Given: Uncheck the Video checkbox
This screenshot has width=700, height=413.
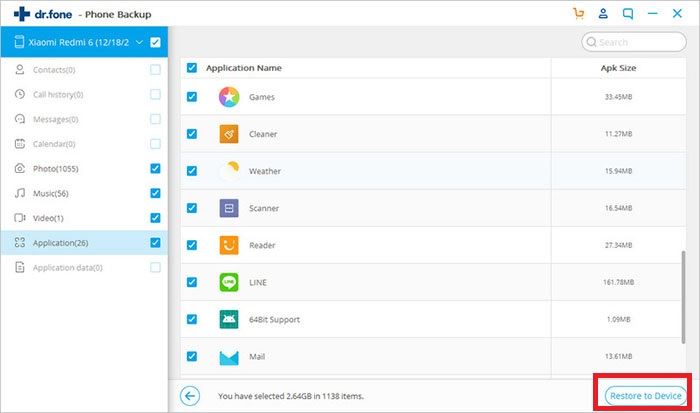Looking at the screenshot, I should pos(155,218).
